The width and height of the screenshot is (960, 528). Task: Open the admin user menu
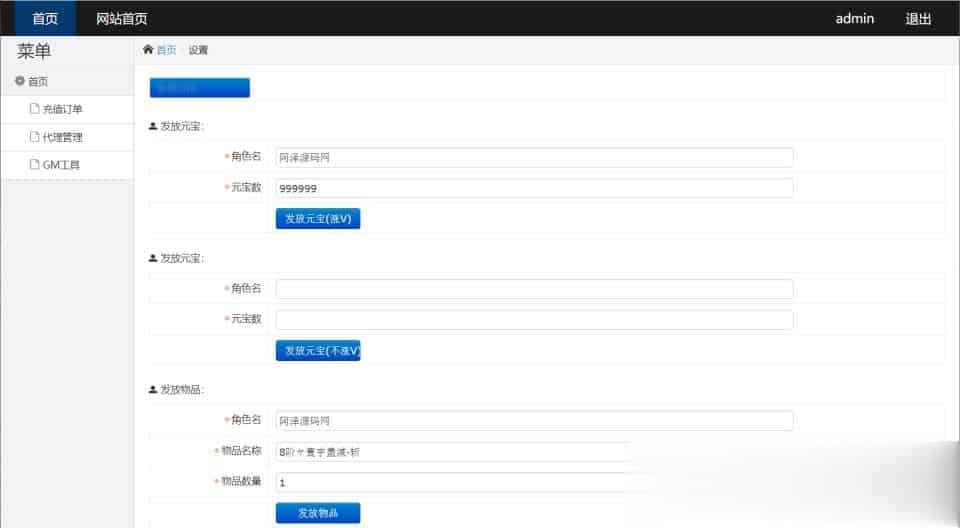point(855,18)
